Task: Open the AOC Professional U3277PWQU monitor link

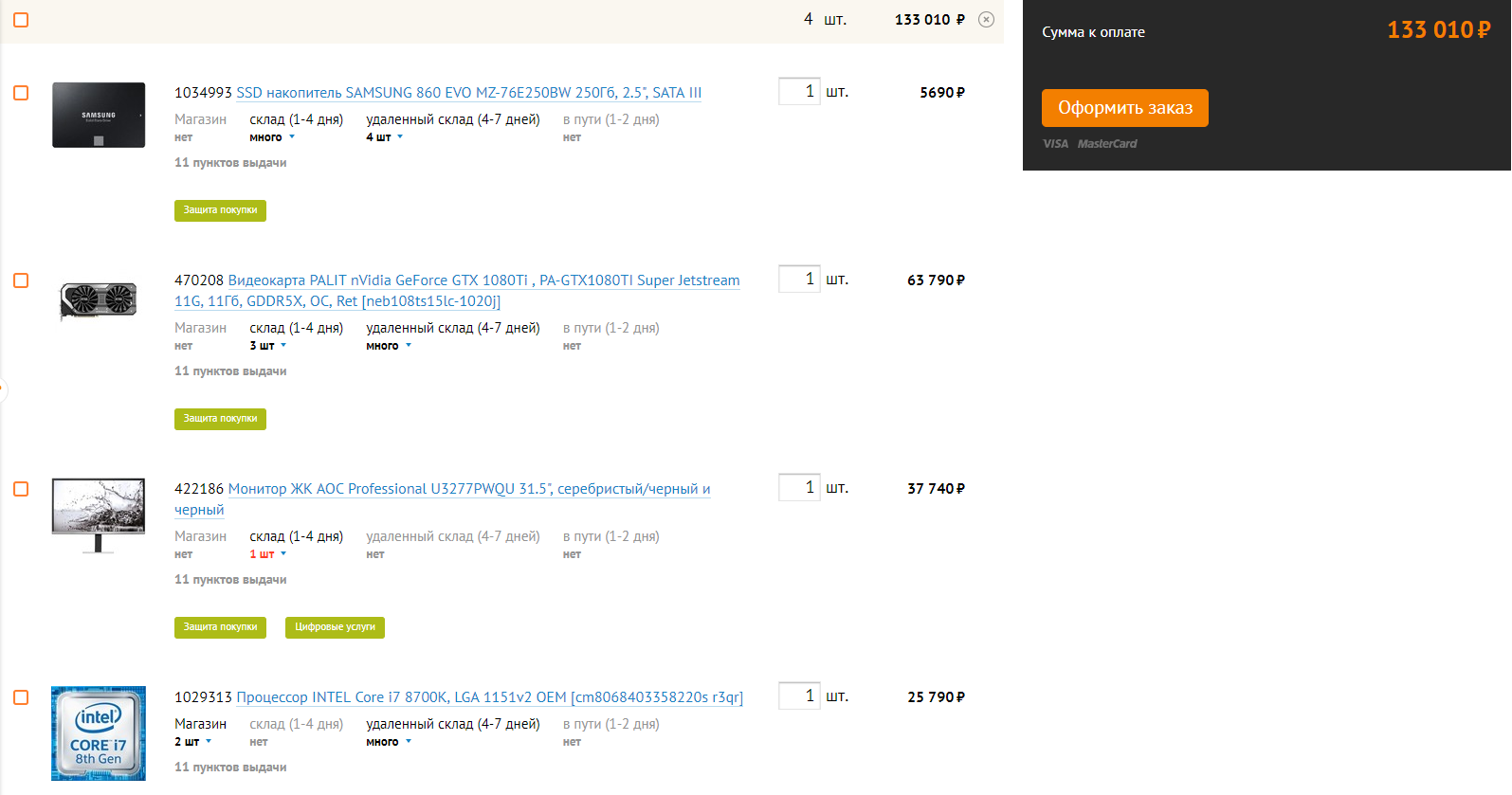Action: pos(442,499)
